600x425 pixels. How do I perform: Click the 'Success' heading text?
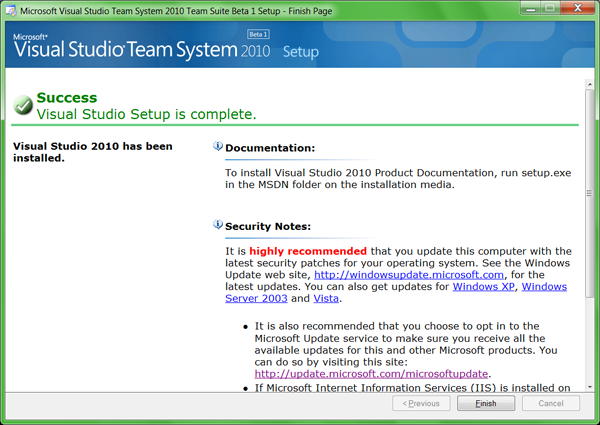(67, 98)
